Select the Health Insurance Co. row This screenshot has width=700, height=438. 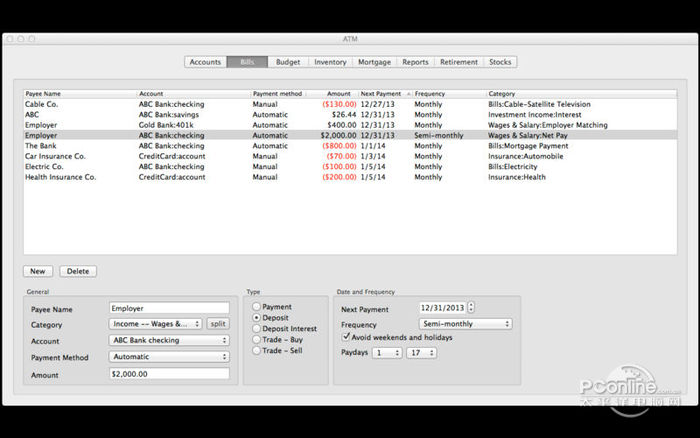pyautogui.click(x=350, y=177)
